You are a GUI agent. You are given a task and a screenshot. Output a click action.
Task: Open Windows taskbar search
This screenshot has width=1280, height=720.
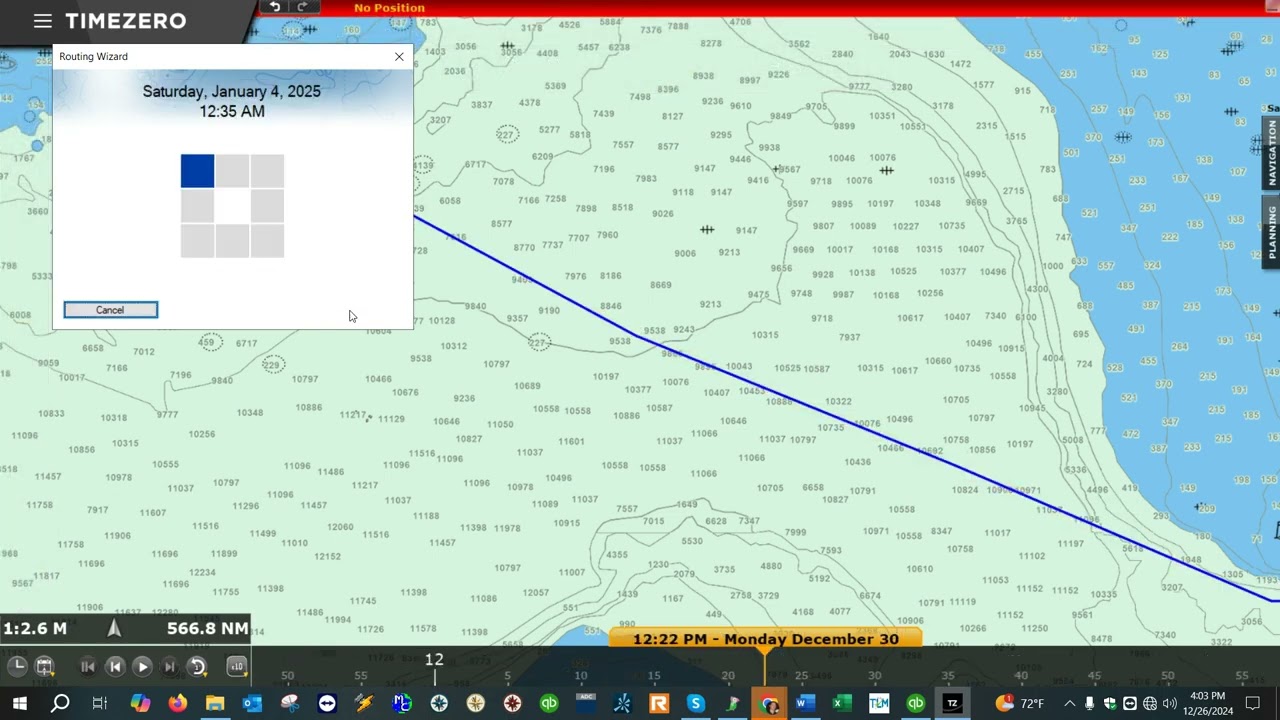tap(60, 704)
